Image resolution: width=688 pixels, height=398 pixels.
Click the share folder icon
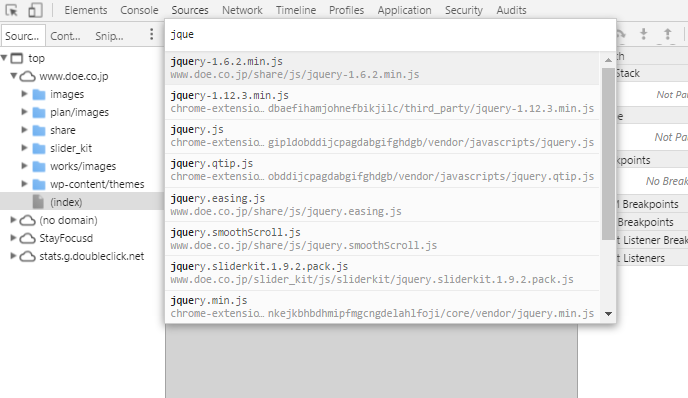tap(39, 130)
